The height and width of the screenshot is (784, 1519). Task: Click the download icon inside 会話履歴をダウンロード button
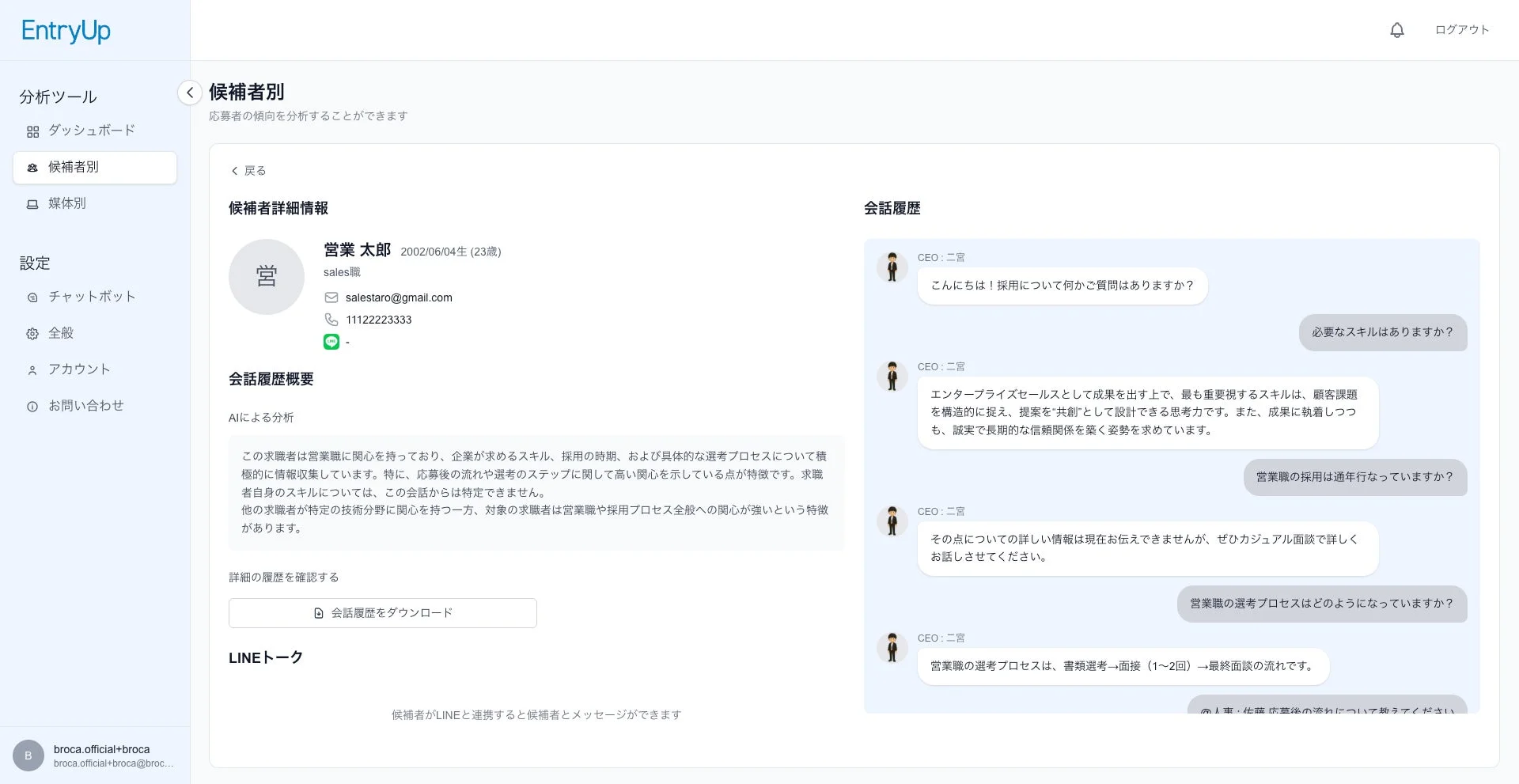click(x=317, y=612)
